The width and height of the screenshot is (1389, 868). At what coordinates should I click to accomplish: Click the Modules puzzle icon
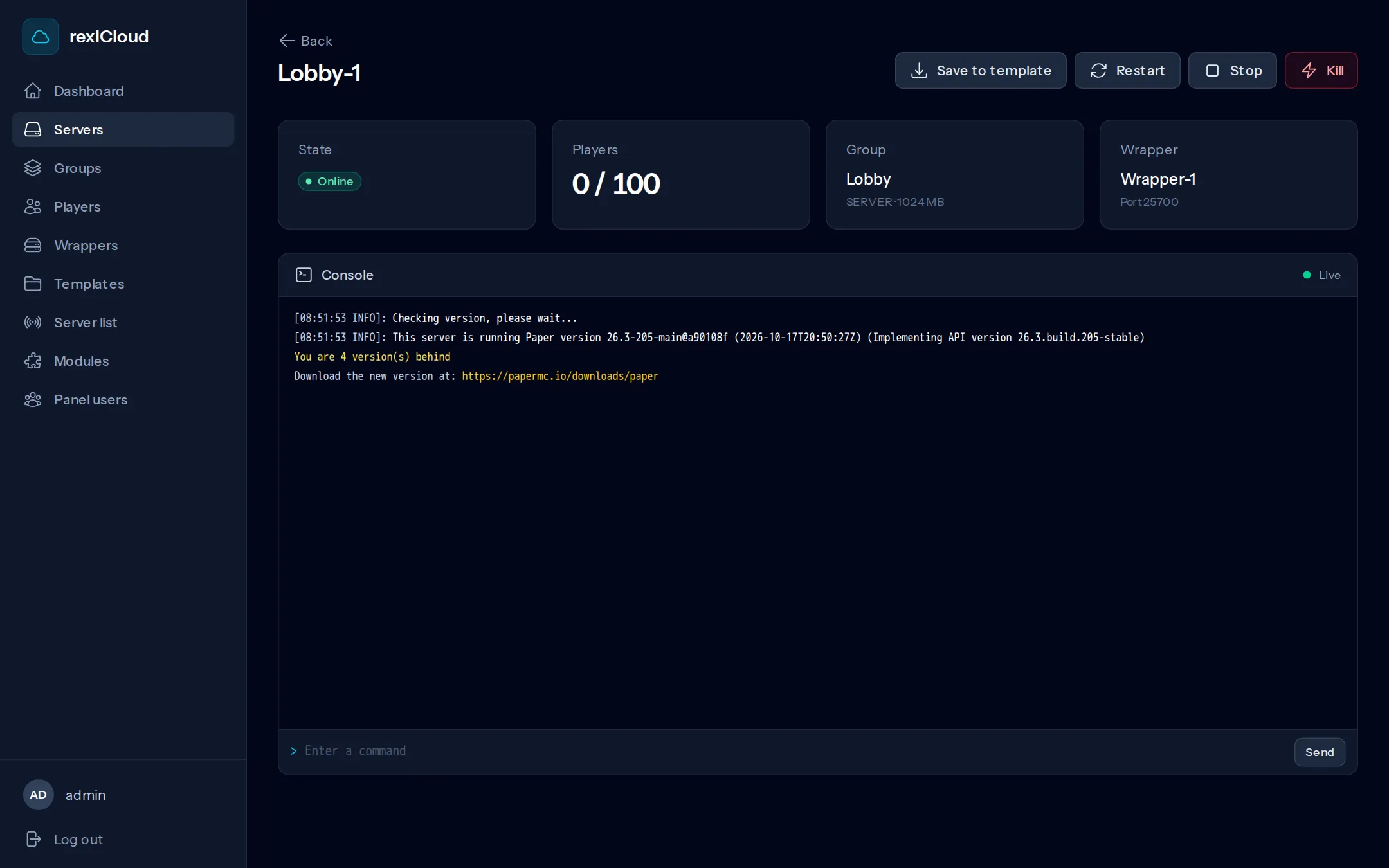pos(33,361)
